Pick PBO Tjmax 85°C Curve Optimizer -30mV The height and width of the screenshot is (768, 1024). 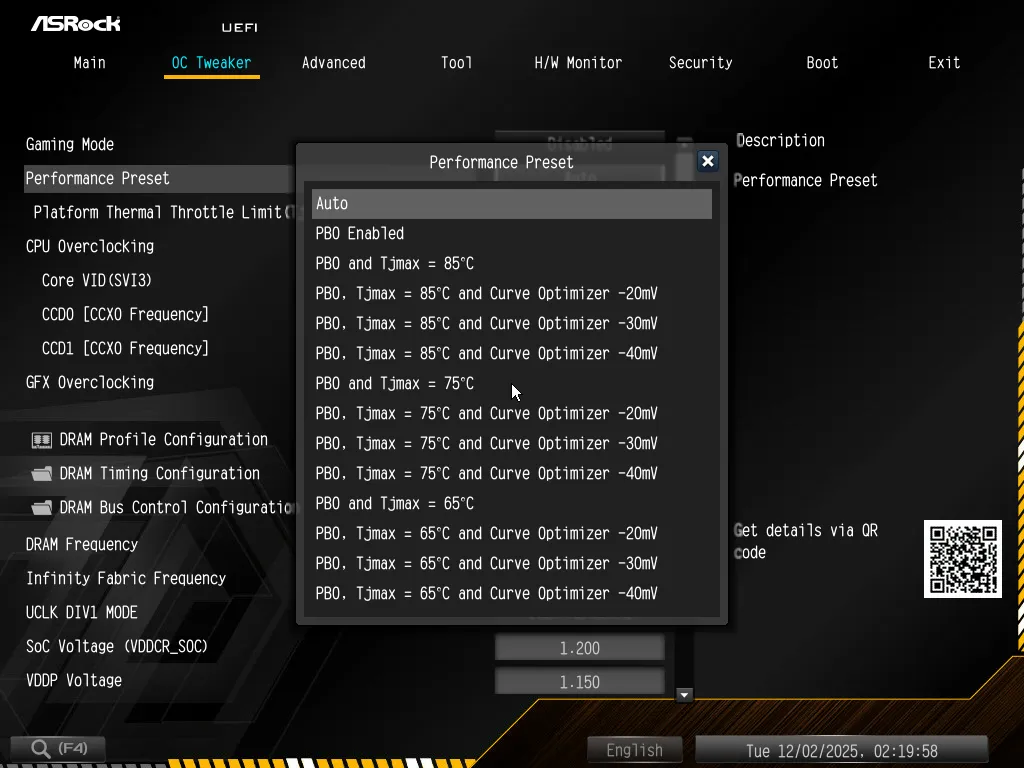tap(487, 324)
